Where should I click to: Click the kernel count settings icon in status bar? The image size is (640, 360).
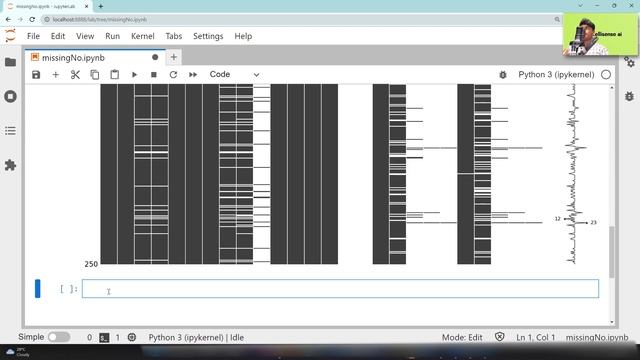coord(132,338)
